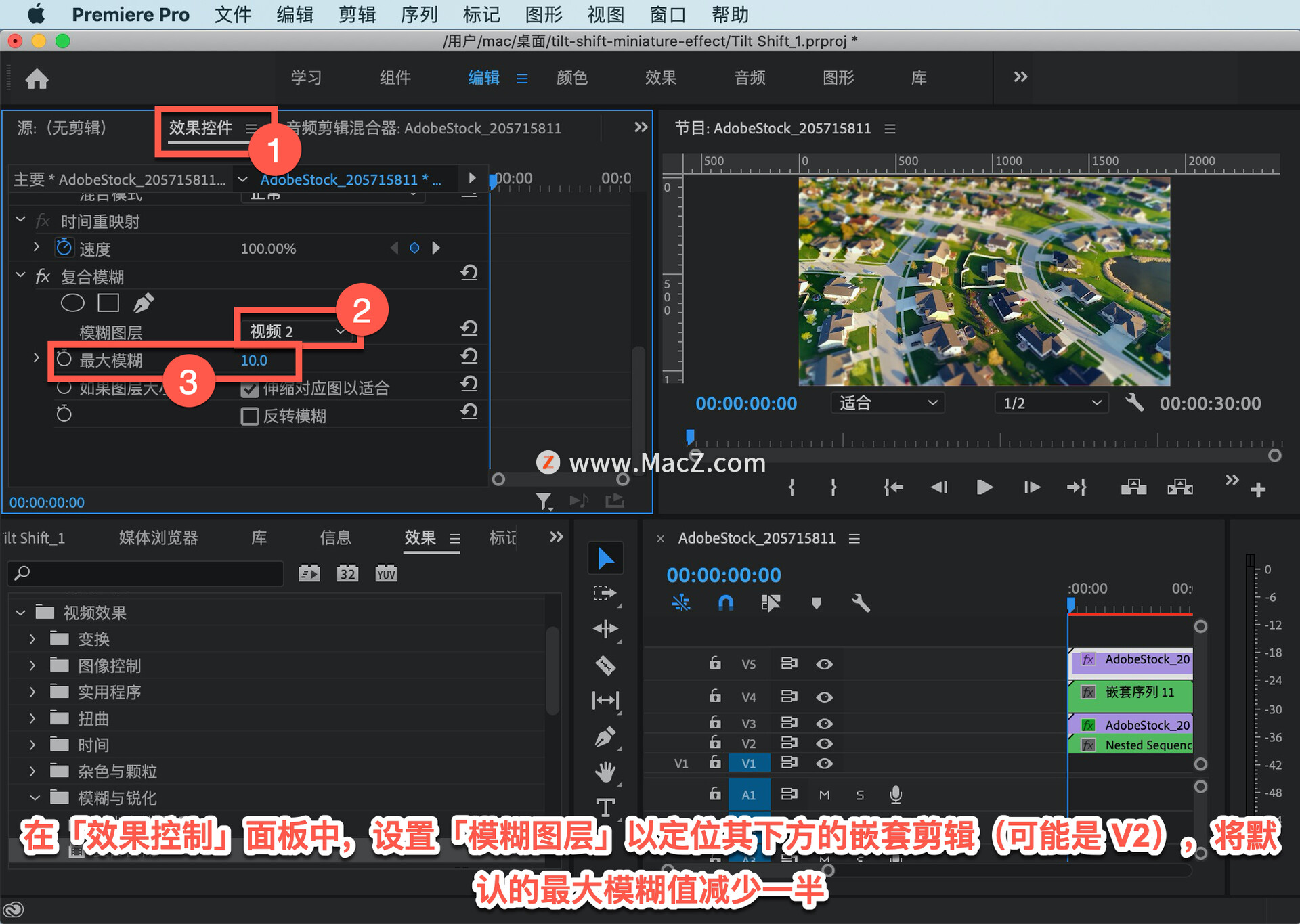Select the Ripple Edit tool
This screenshot has width=1300, height=924.
pos(605,629)
